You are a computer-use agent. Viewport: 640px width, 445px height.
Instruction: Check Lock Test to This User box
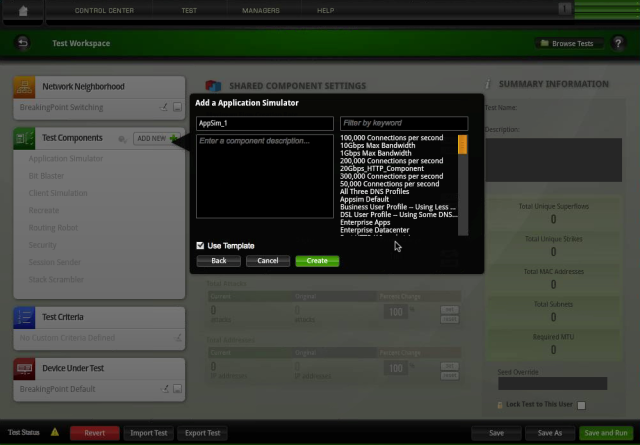pyautogui.click(x=582, y=405)
